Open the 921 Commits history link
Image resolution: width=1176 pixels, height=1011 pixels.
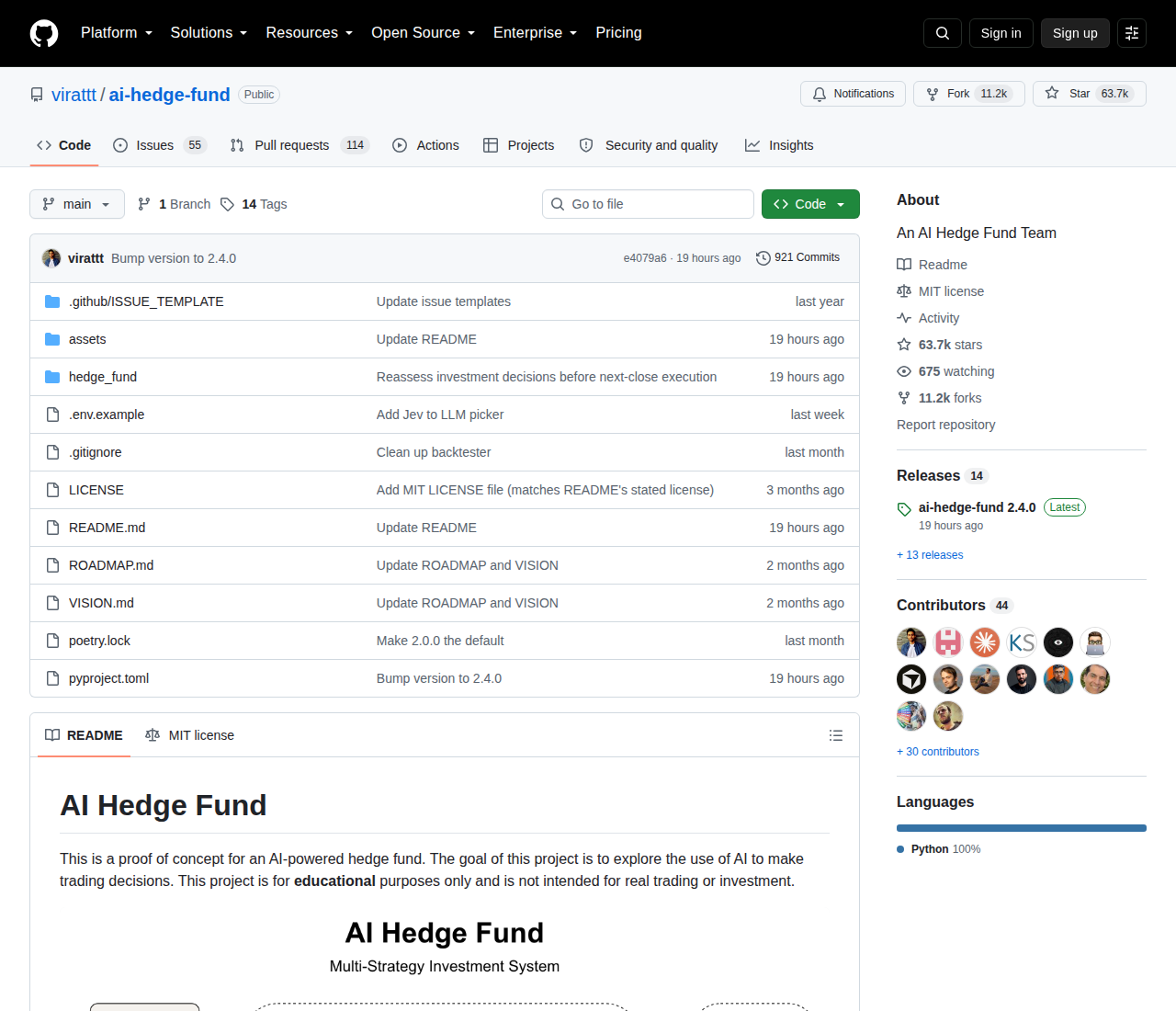[x=798, y=258]
